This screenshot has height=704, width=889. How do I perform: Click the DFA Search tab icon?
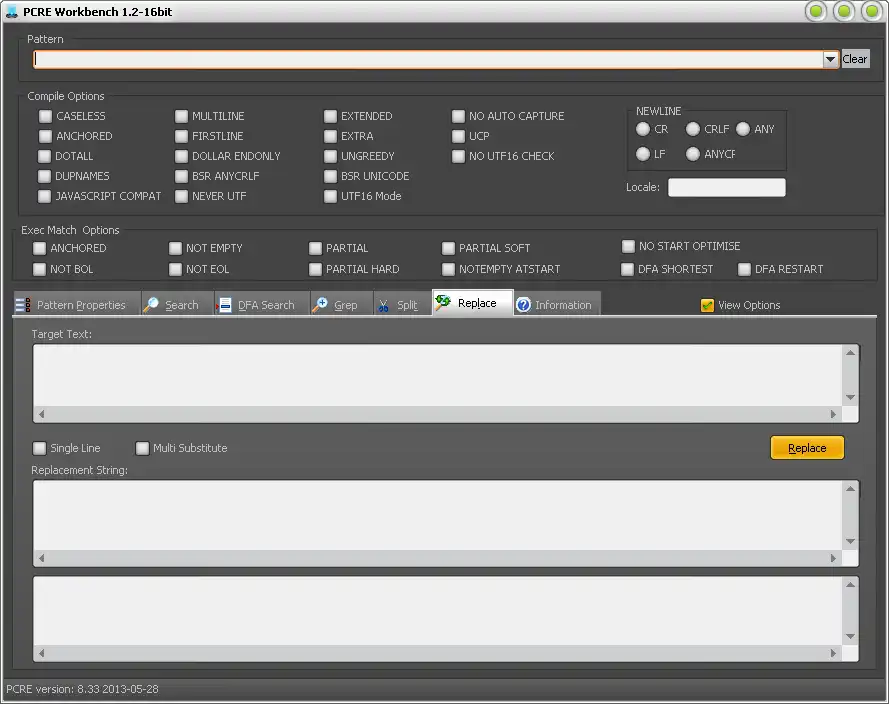click(224, 305)
